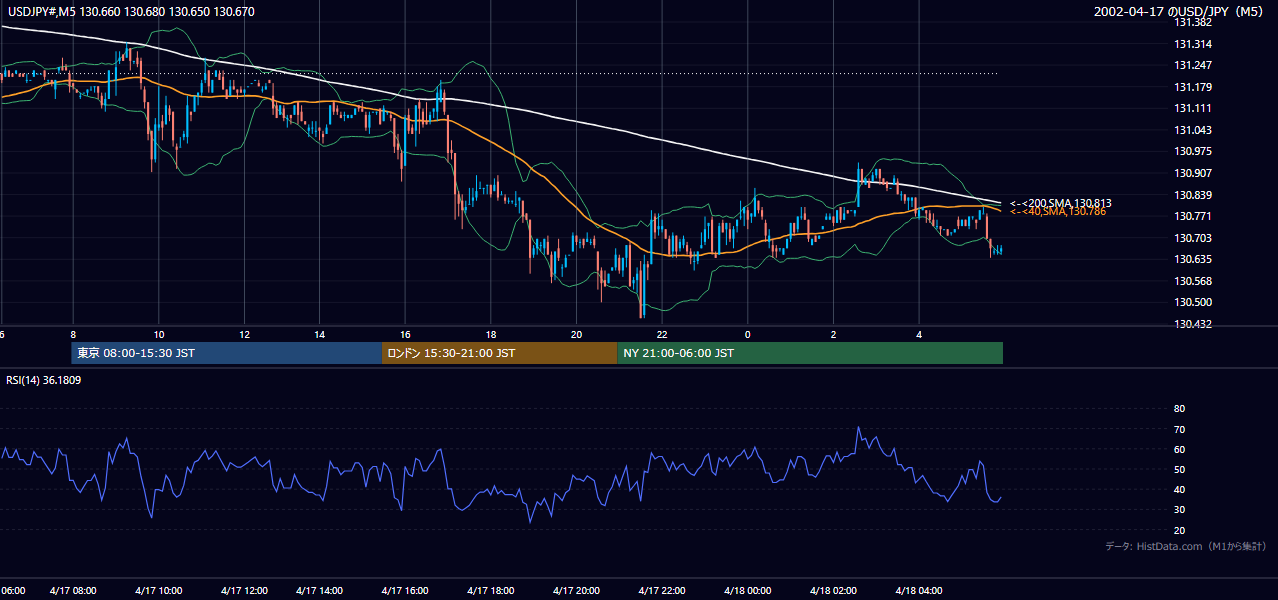Screen dimensions: 1278x600
Task: Click the 4/17 18:00 time label
Action: (x=490, y=591)
